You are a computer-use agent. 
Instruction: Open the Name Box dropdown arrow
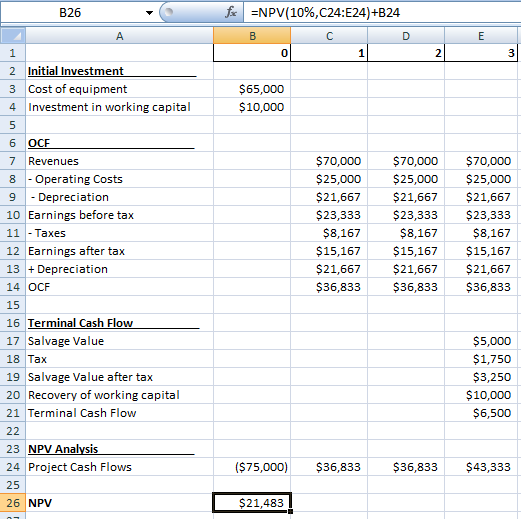[149, 13]
